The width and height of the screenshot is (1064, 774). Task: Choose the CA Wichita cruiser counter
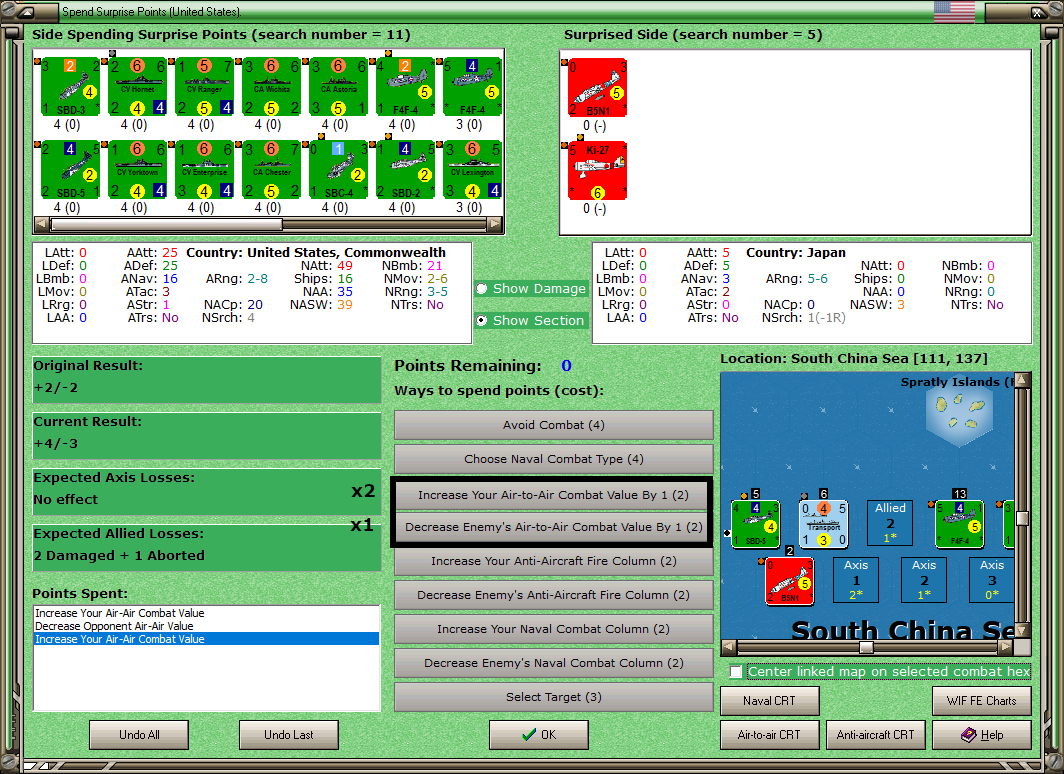271,87
